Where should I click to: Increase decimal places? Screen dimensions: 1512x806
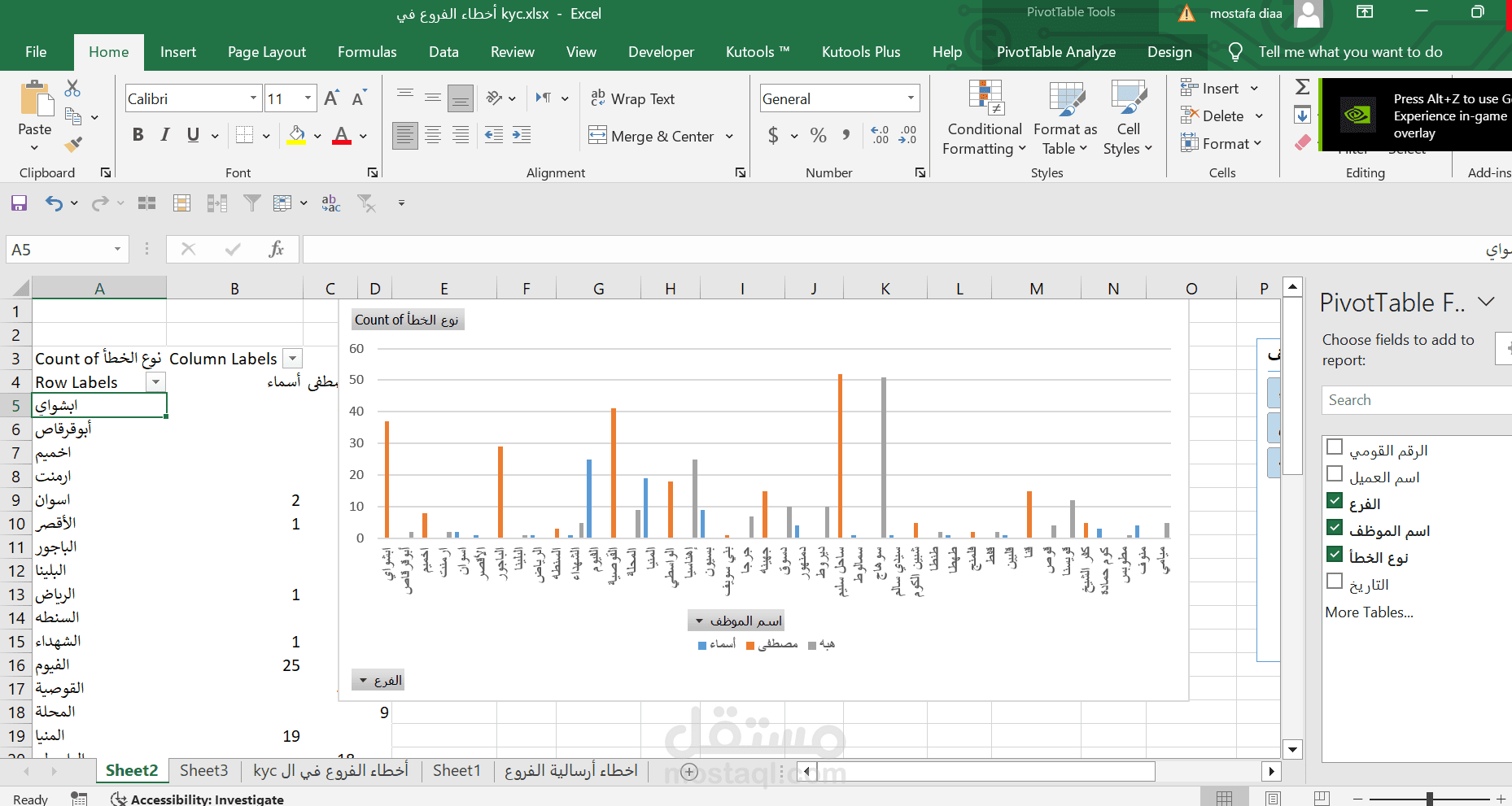tap(880, 135)
